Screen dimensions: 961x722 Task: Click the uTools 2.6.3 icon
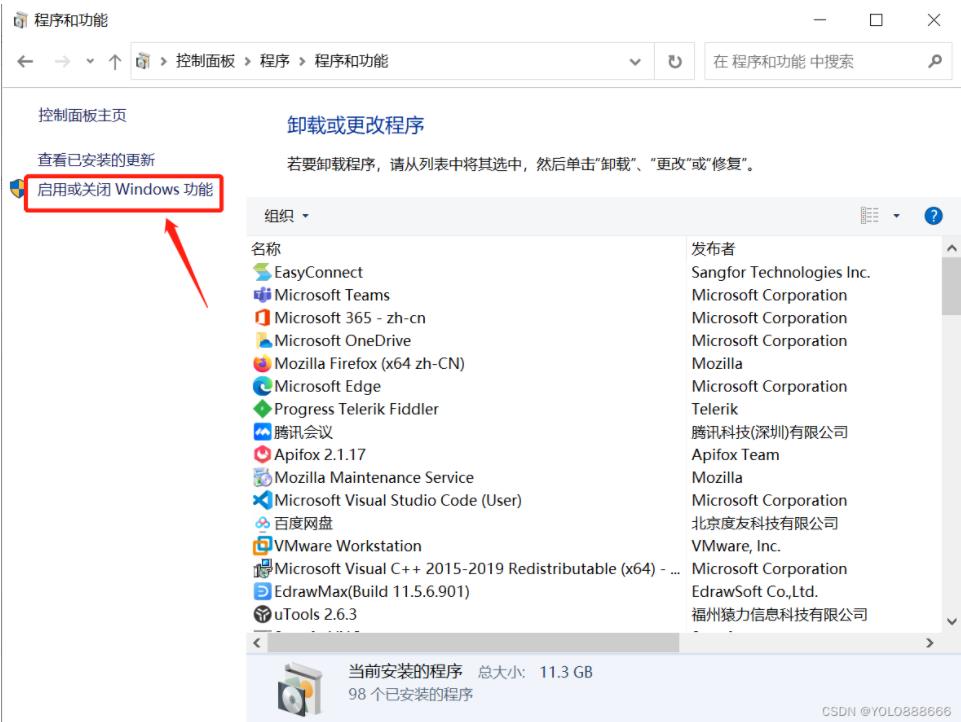262,614
